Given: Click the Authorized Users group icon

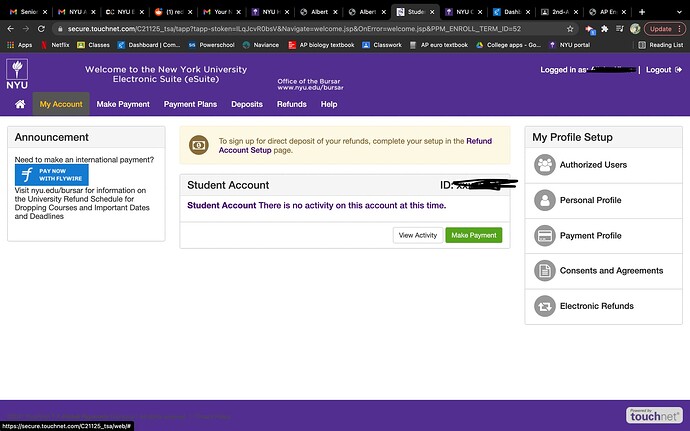Looking at the screenshot, I should (545, 165).
